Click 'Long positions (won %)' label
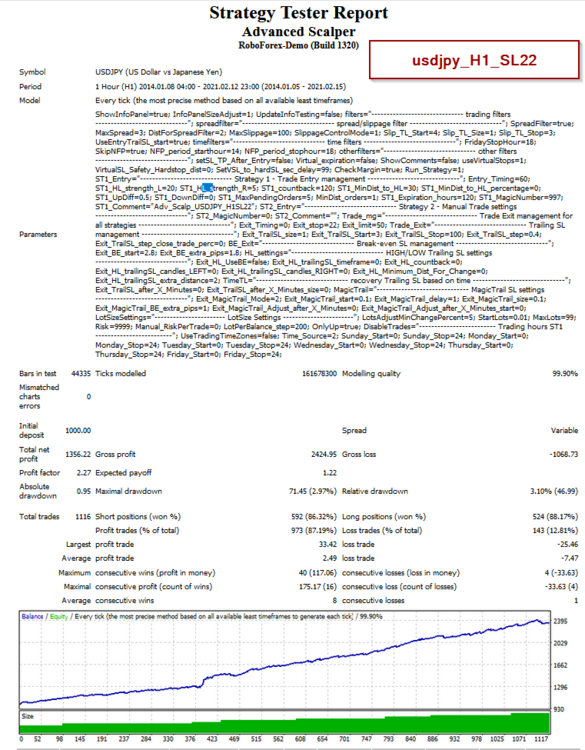 [384, 517]
